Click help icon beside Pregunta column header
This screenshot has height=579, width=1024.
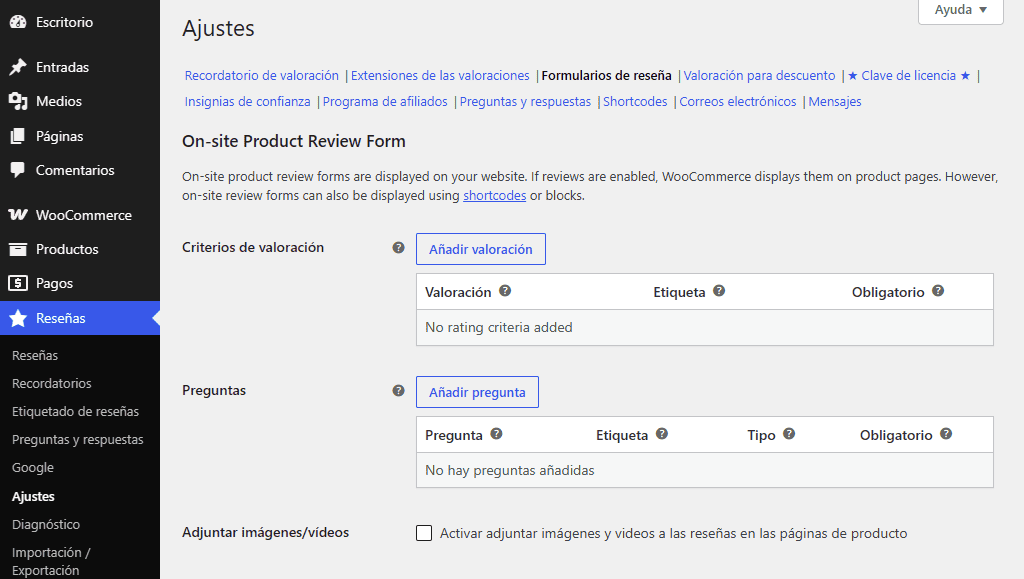click(x=496, y=433)
